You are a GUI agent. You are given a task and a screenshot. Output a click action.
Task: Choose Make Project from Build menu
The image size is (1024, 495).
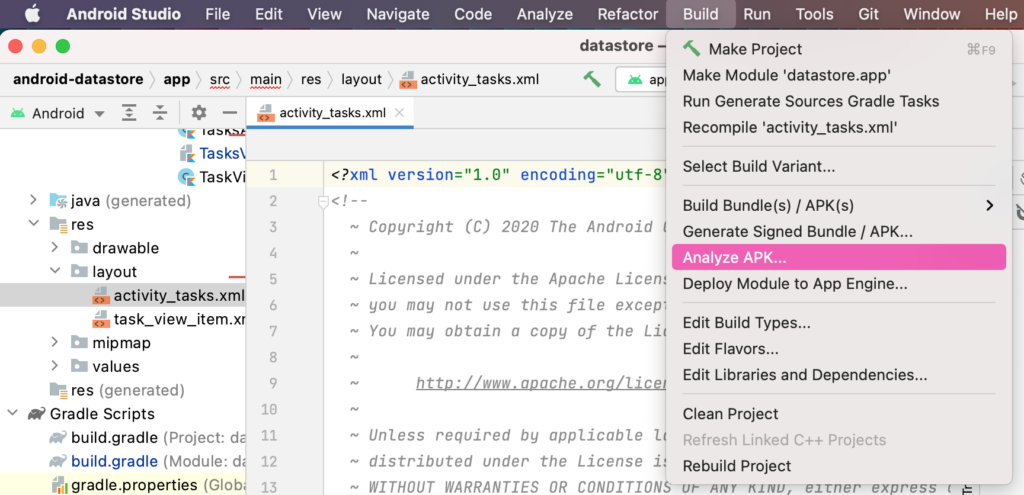pyautogui.click(x=839, y=49)
